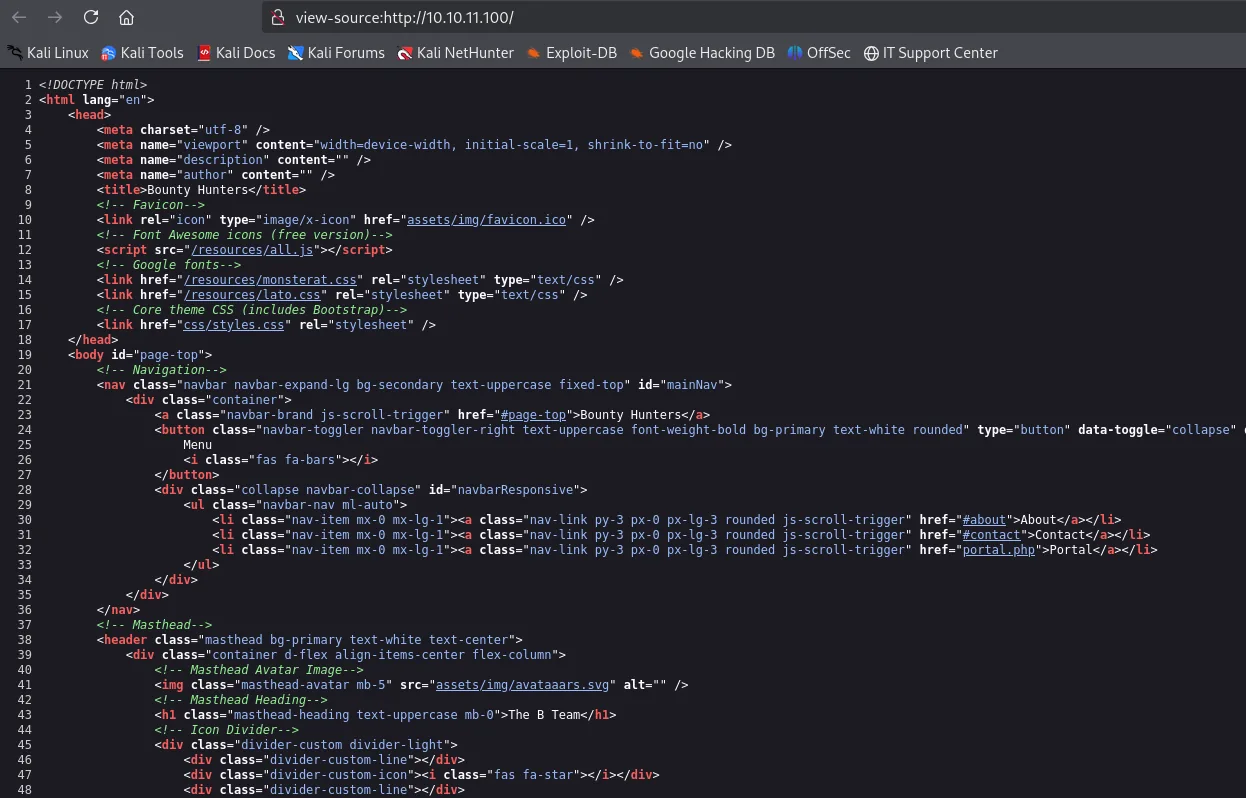Screen dimensions: 1246x798
Task: Follow the #about href link
Action: pyautogui.click(x=984, y=520)
